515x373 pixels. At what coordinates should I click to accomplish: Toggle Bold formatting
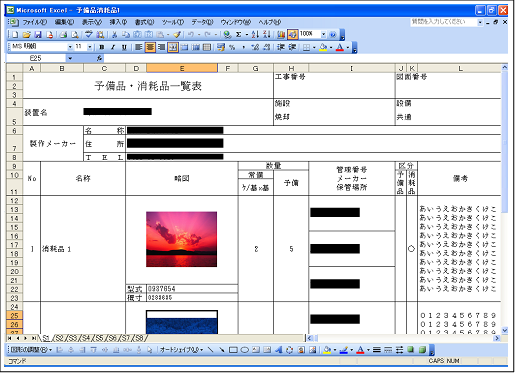pos(102,47)
